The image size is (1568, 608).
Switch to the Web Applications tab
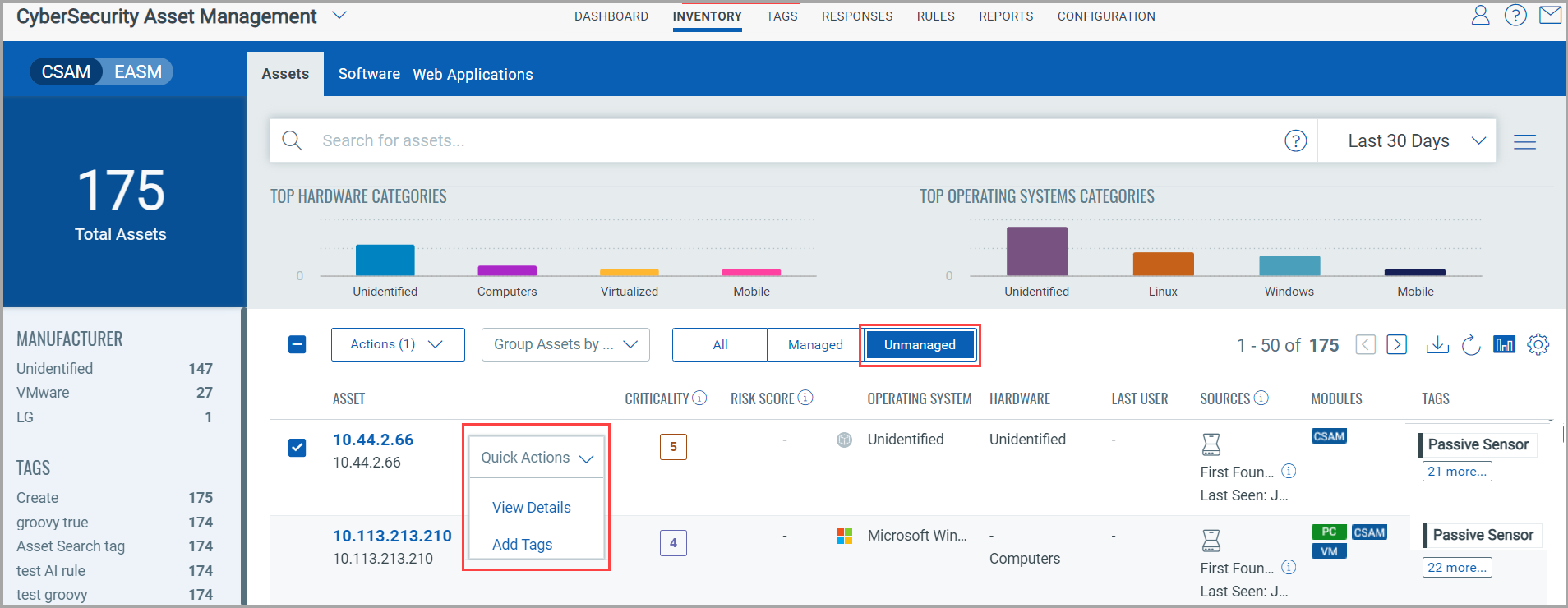pos(473,74)
